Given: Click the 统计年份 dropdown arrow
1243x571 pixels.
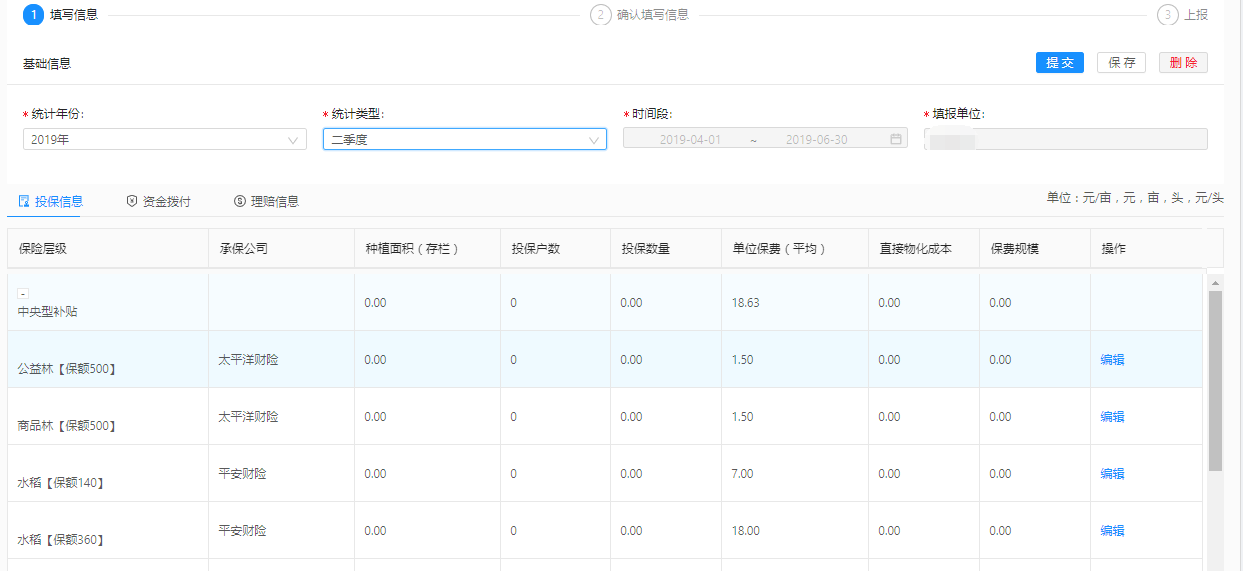Looking at the screenshot, I should 293,140.
